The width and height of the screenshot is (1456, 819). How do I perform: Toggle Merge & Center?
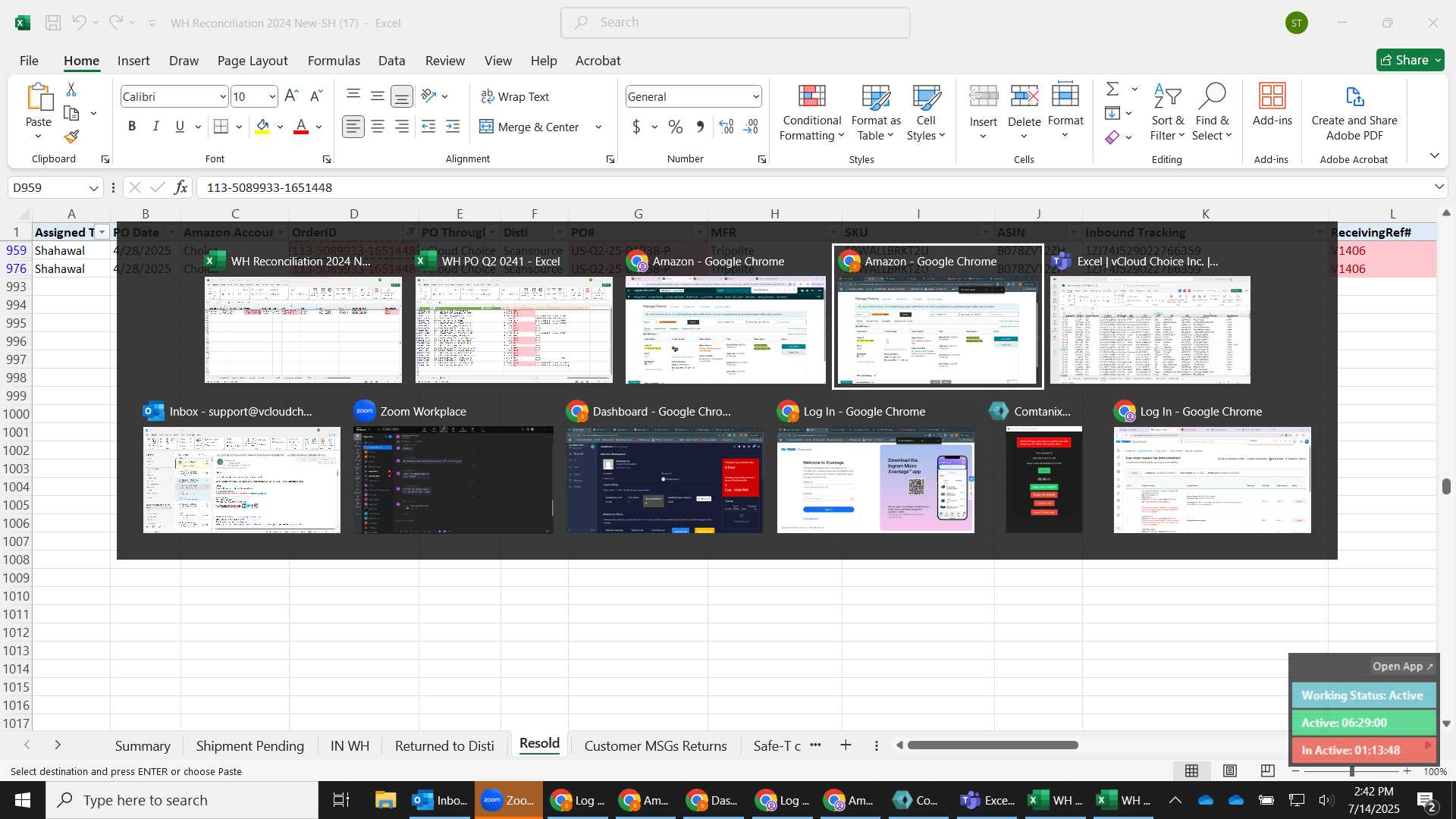click(530, 127)
